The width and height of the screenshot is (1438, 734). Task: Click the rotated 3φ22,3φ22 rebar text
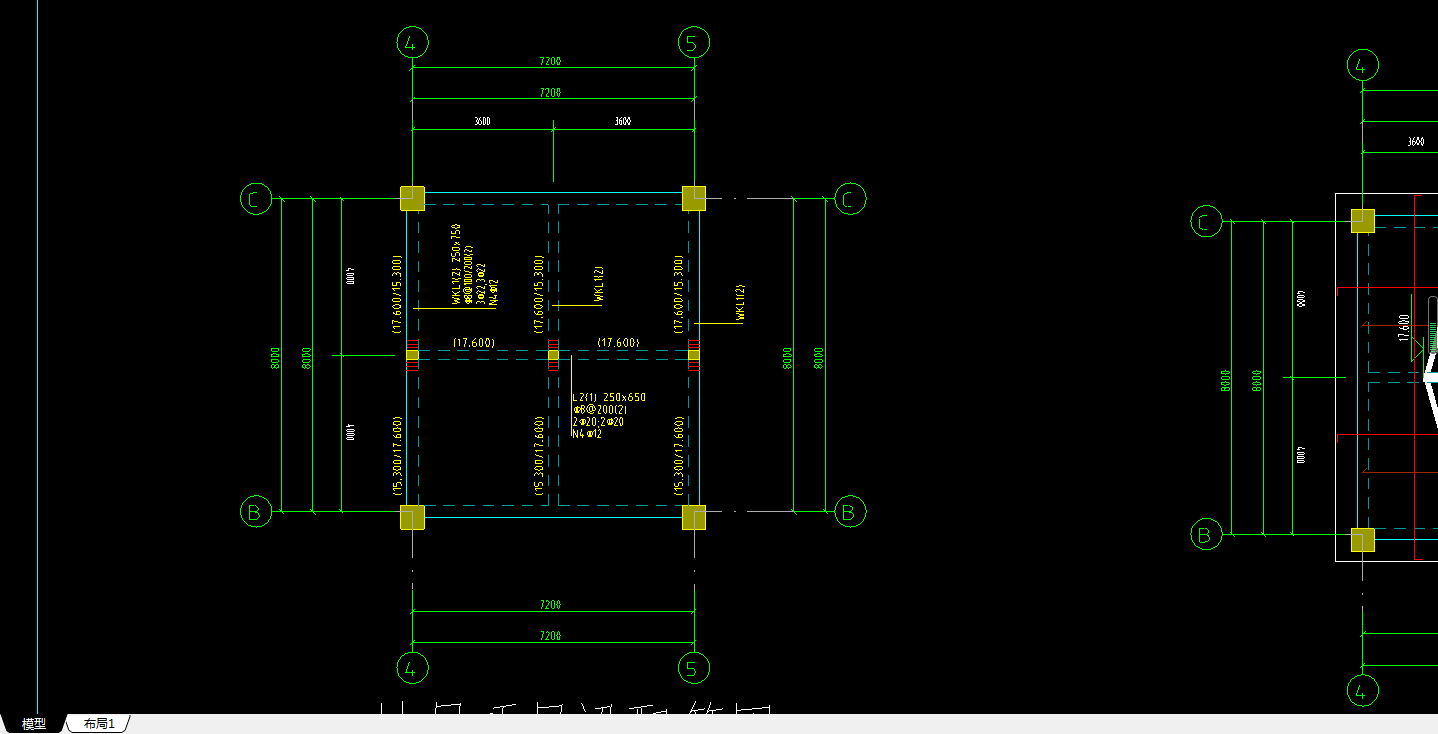480,285
